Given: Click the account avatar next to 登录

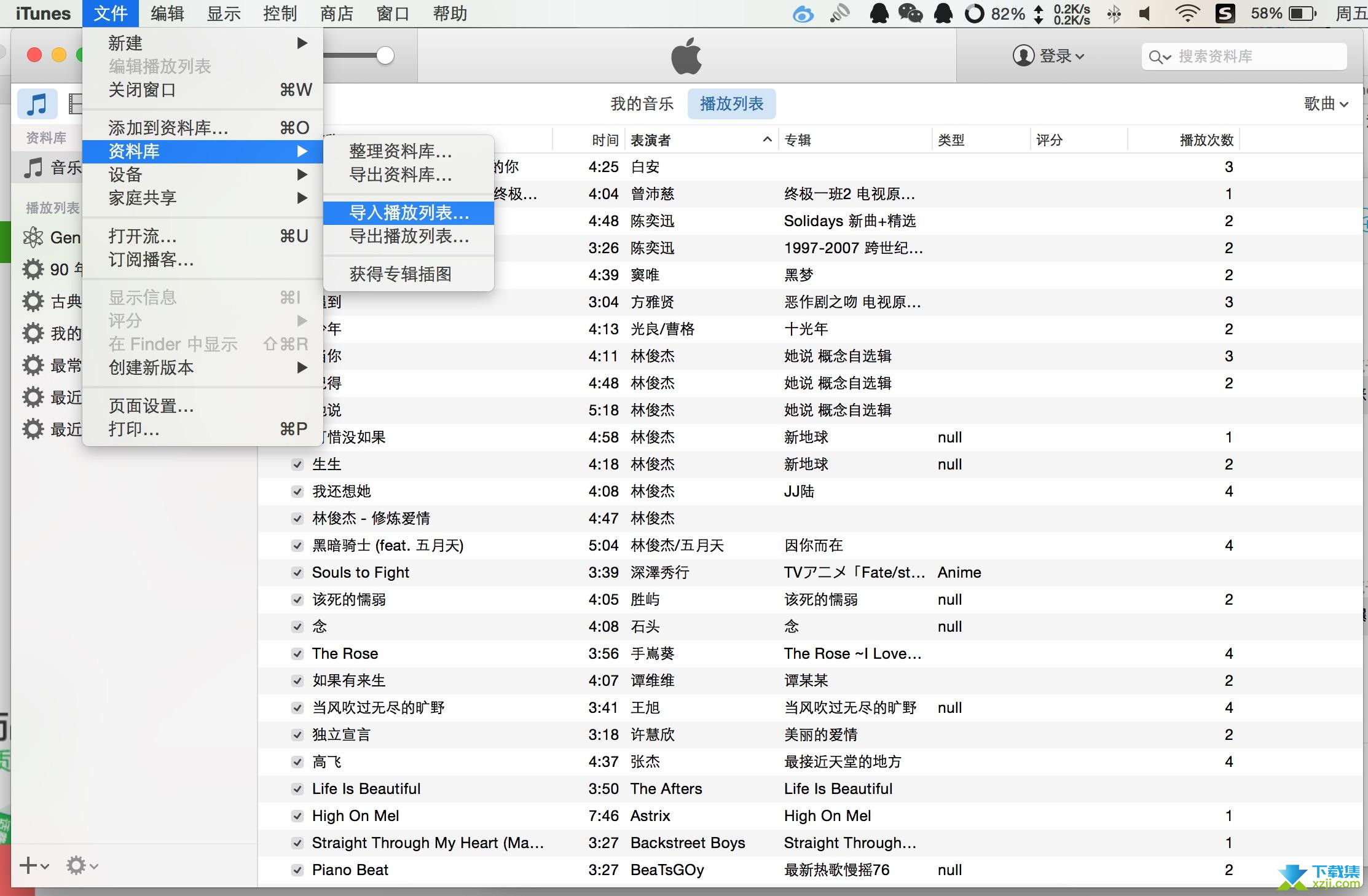Looking at the screenshot, I should [x=1023, y=56].
